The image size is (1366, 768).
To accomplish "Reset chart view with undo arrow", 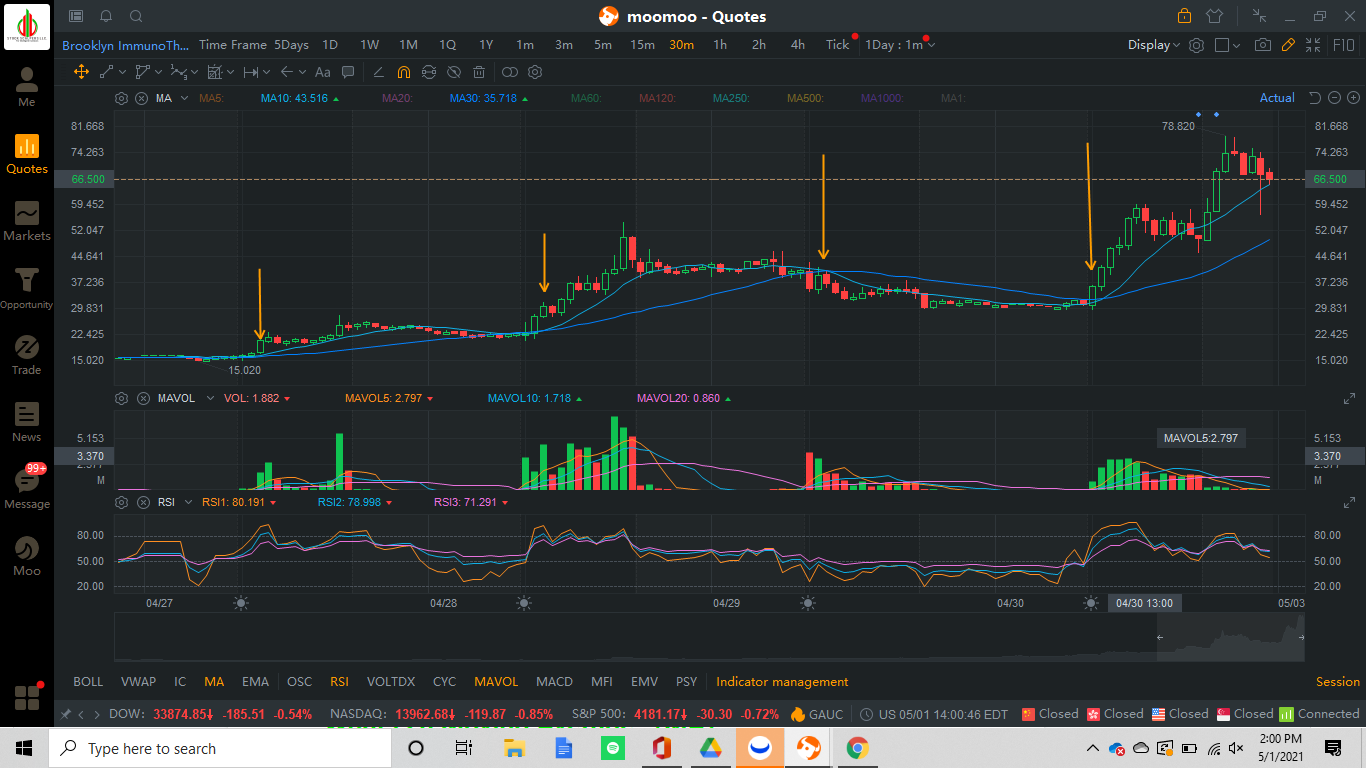I will (1315, 98).
